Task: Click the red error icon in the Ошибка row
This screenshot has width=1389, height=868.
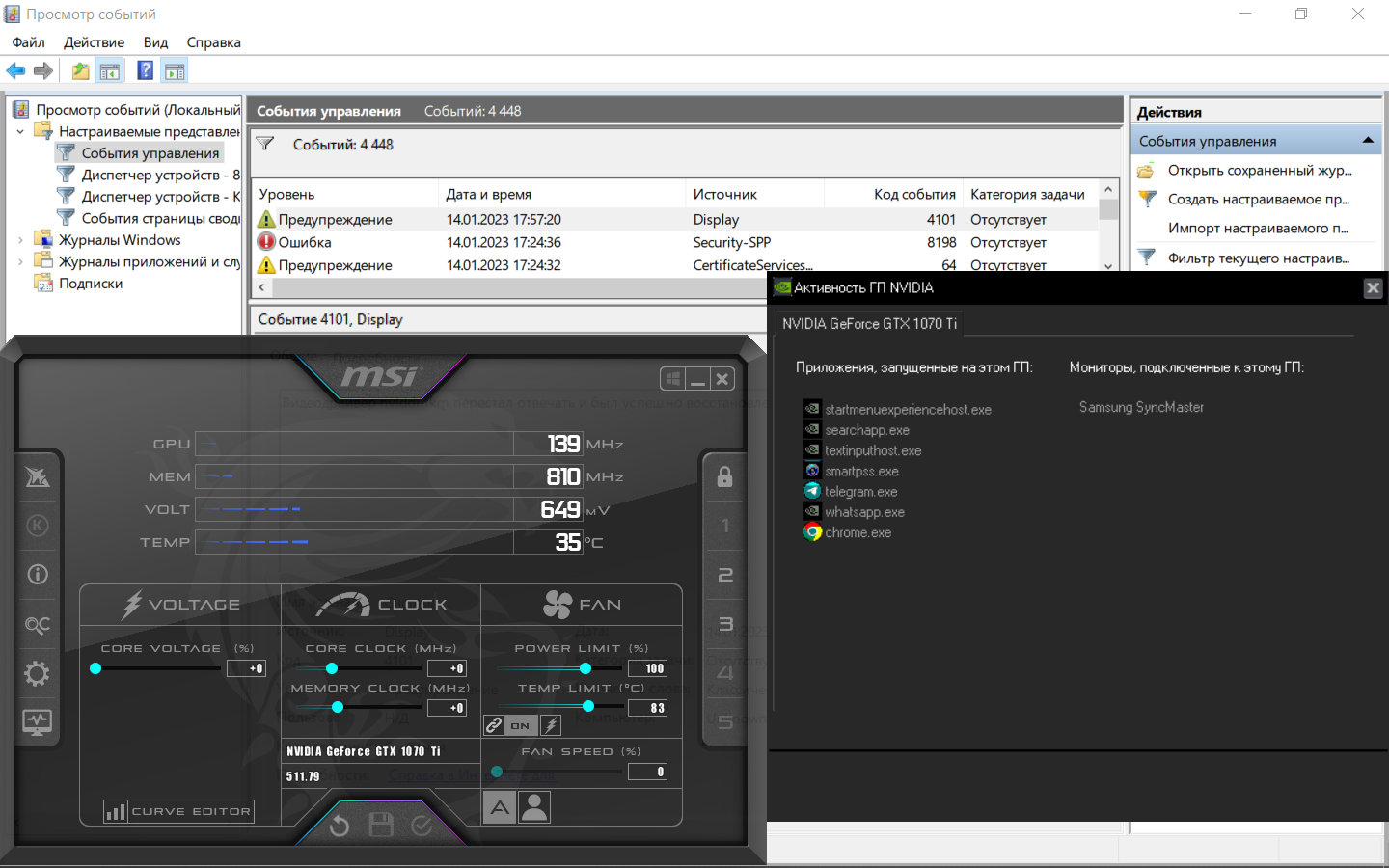Action: [266, 242]
